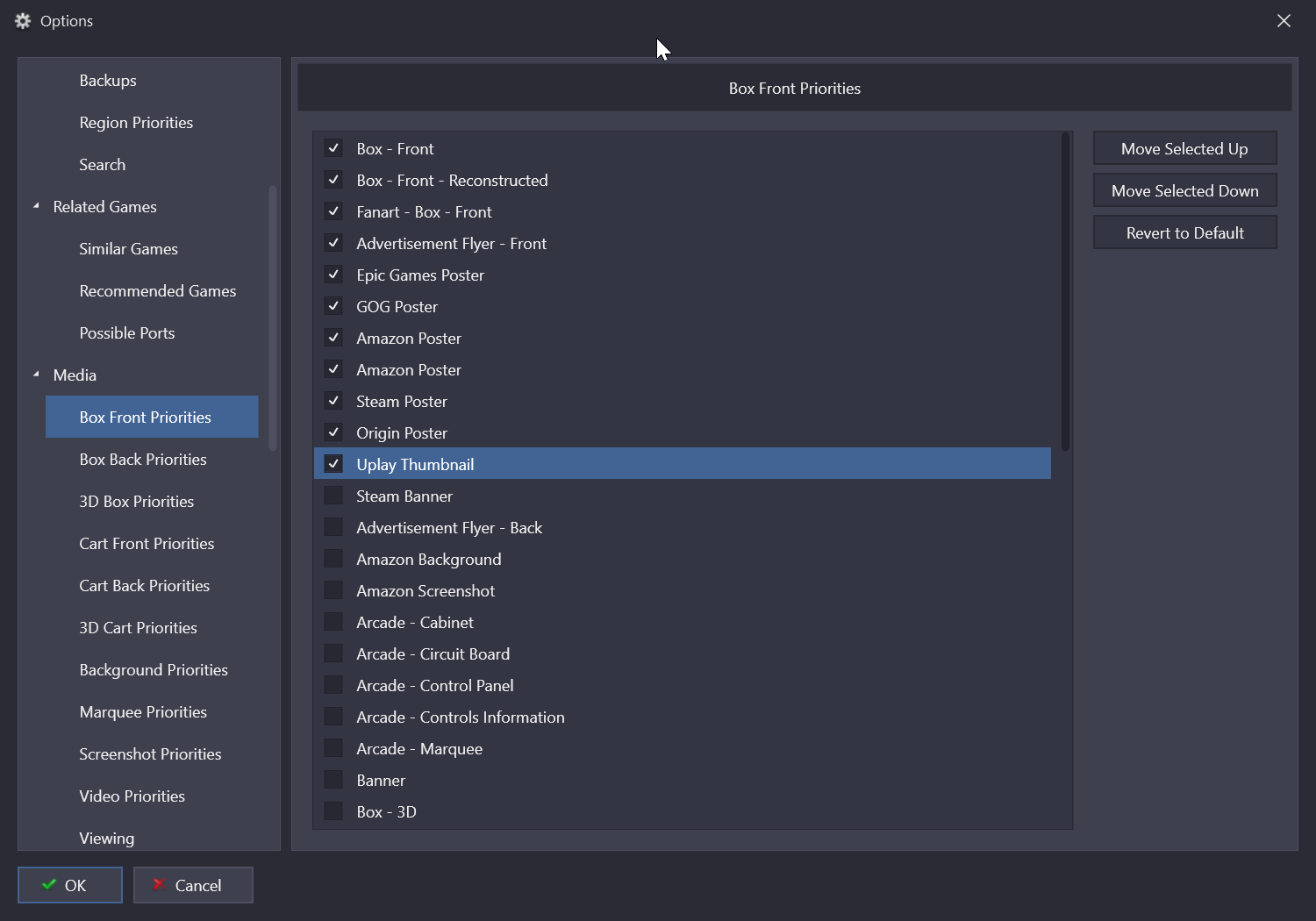Select Cart Back Priorities

pos(145,585)
